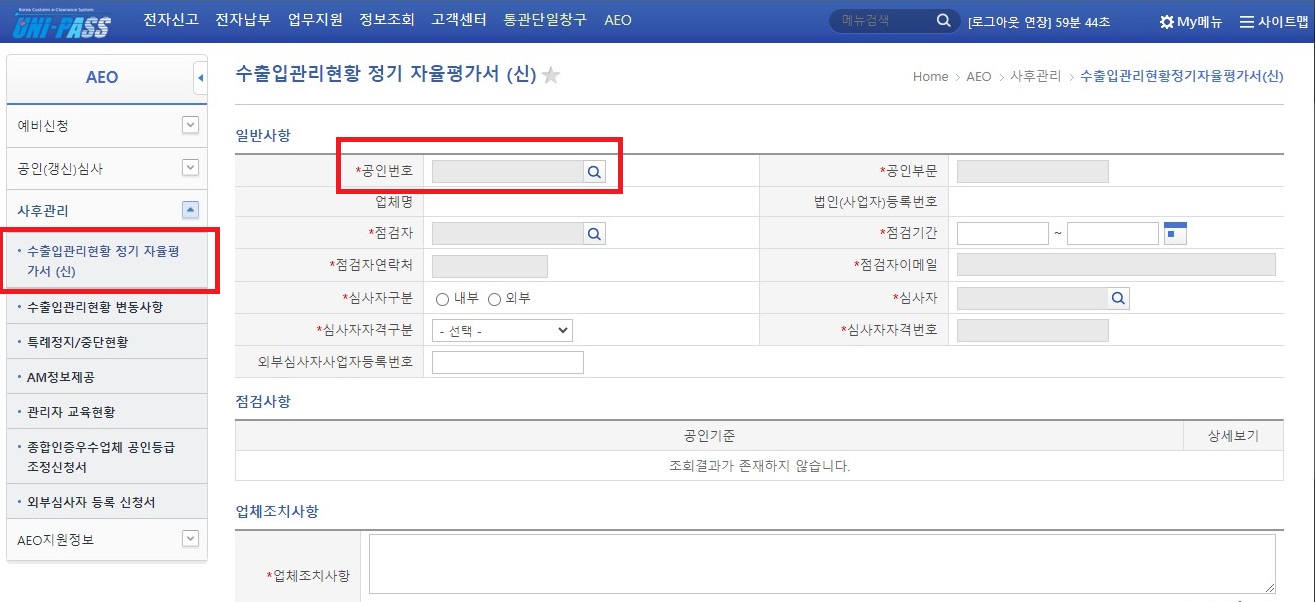Open the 정보조회 top menu

[x=387, y=20]
